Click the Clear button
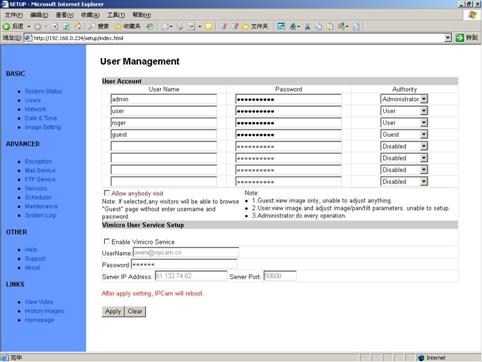 click(135, 311)
